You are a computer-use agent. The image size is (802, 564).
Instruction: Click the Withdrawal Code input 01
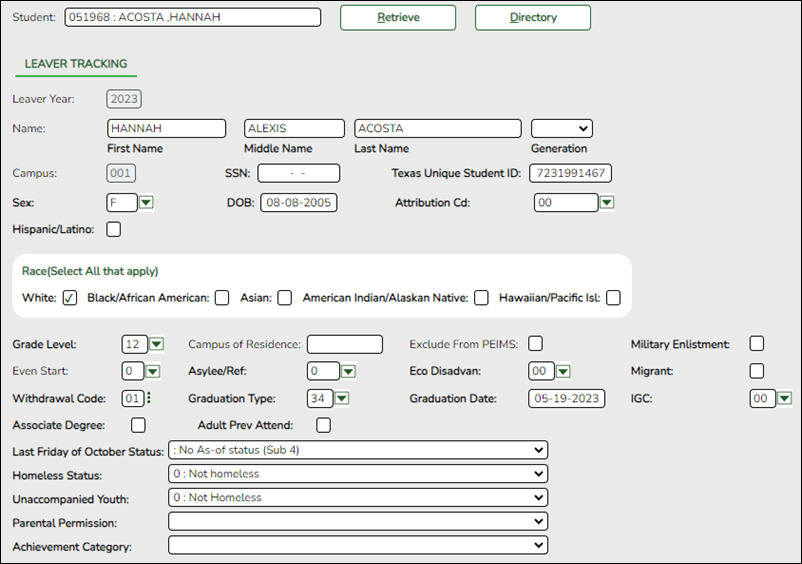tap(133, 398)
